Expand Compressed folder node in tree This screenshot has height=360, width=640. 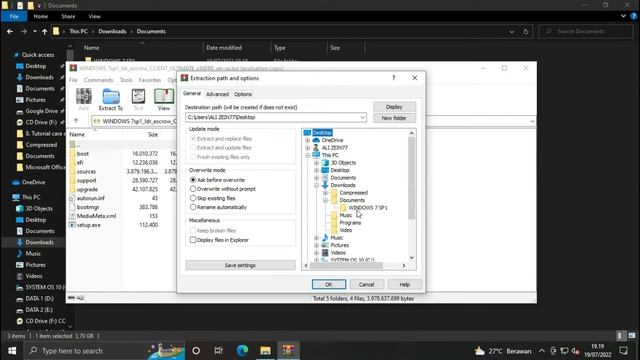[x=325, y=193]
